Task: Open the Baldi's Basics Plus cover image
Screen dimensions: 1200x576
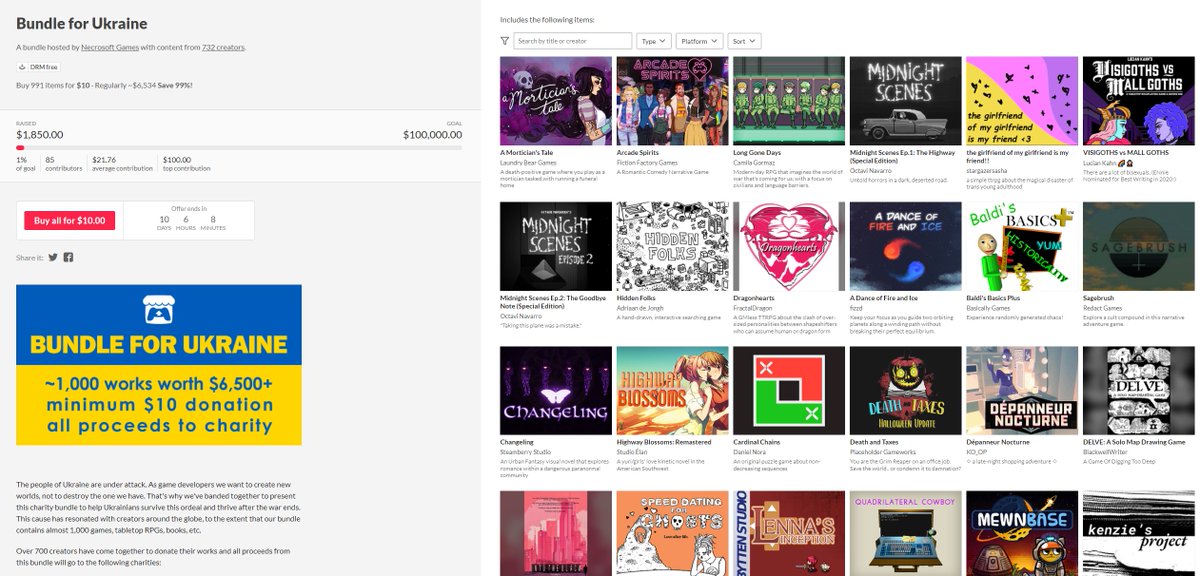Action: pos(1022,246)
